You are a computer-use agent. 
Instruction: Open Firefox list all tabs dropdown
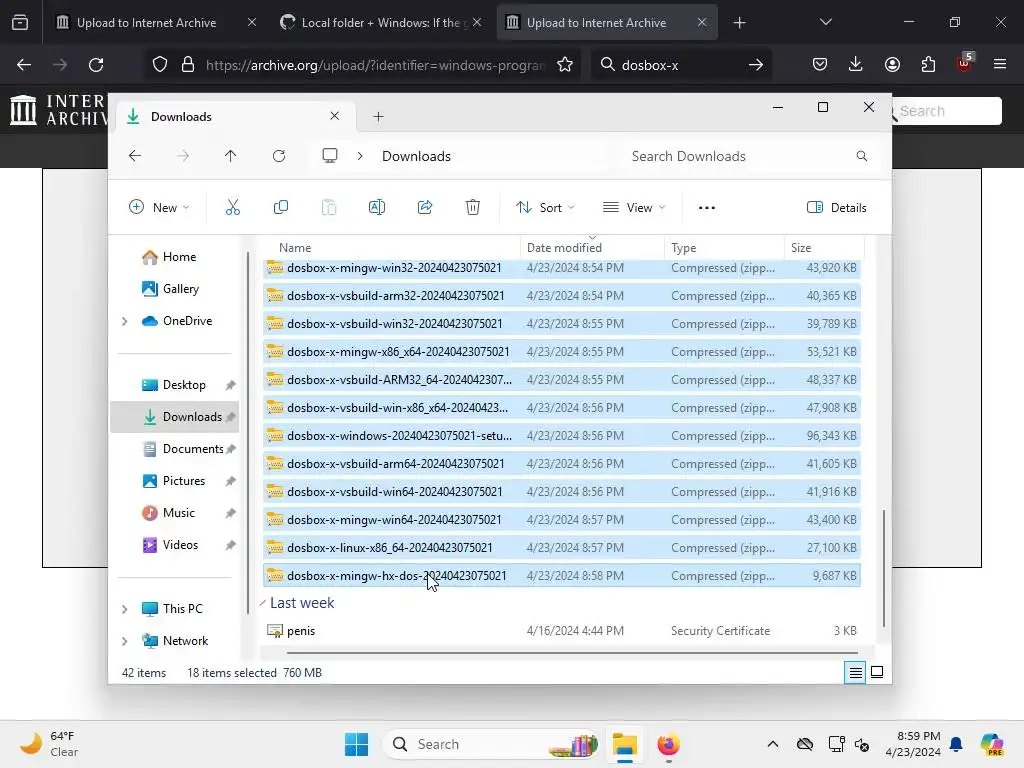[x=825, y=22]
